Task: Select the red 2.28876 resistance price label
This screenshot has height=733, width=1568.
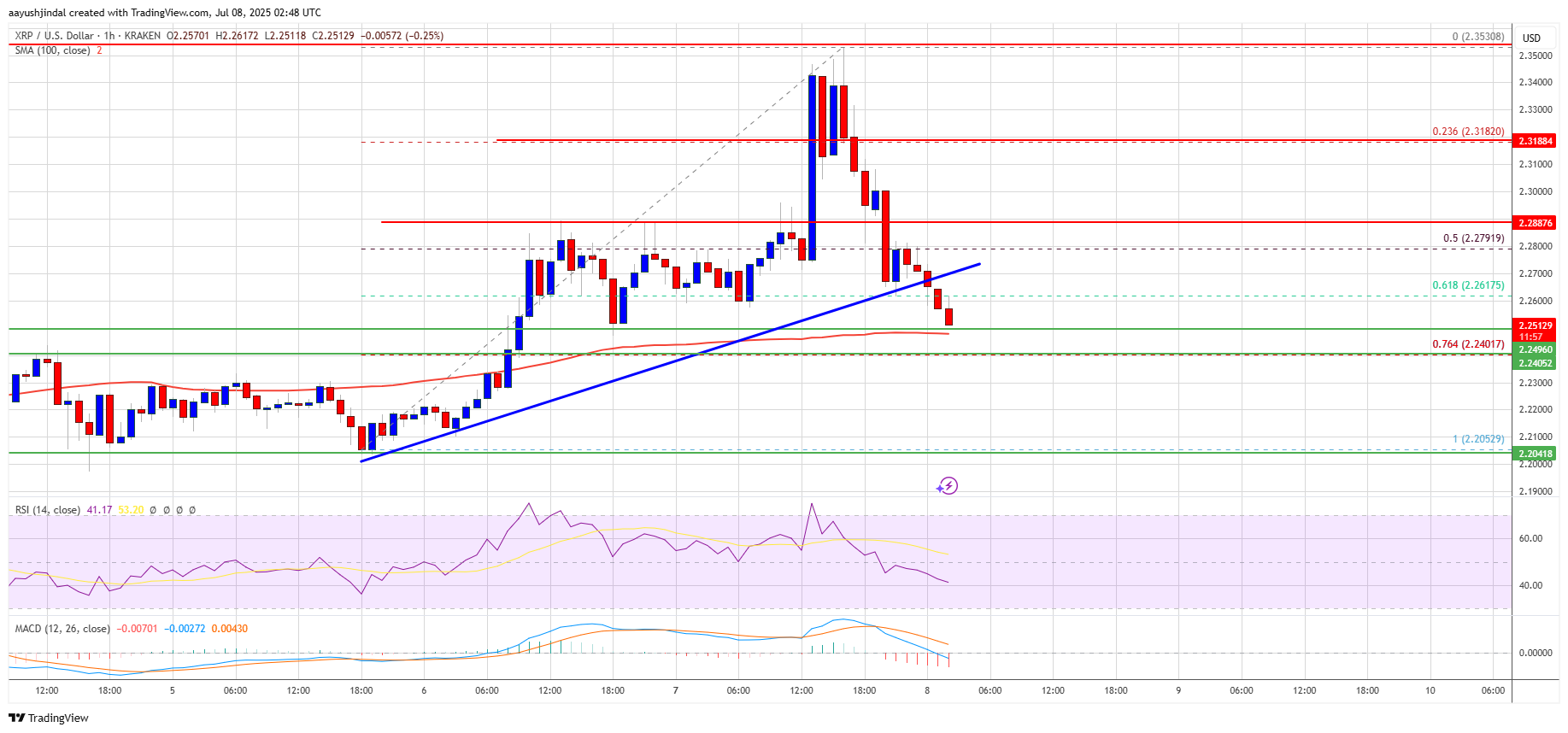Action: point(1535,222)
